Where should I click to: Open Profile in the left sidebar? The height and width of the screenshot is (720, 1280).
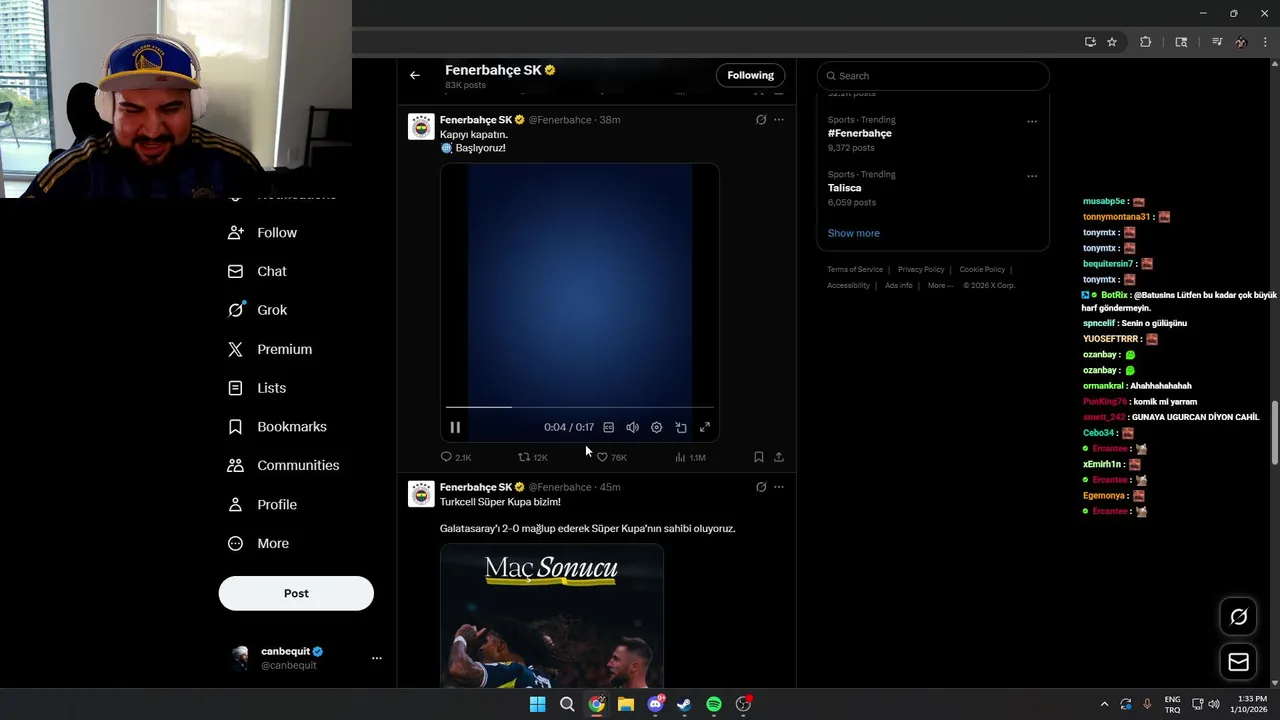pos(262,504)
